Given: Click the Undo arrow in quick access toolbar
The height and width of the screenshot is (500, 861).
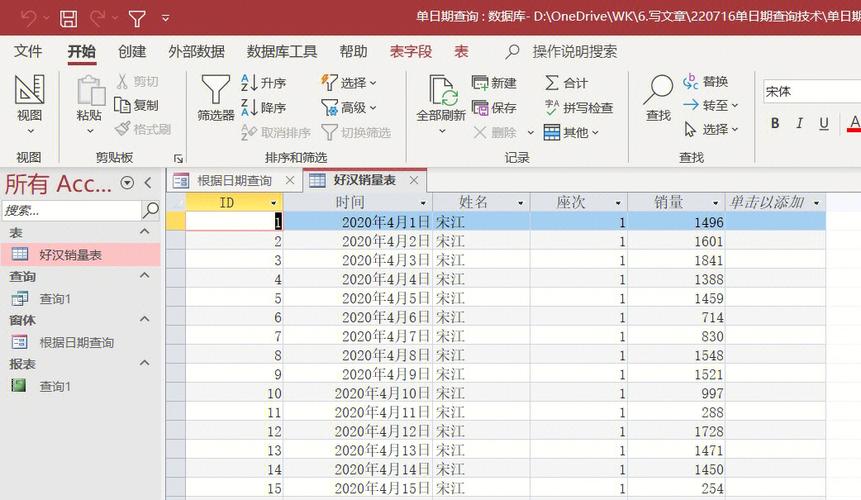Looking at the screenshot, I should [29, 18].
